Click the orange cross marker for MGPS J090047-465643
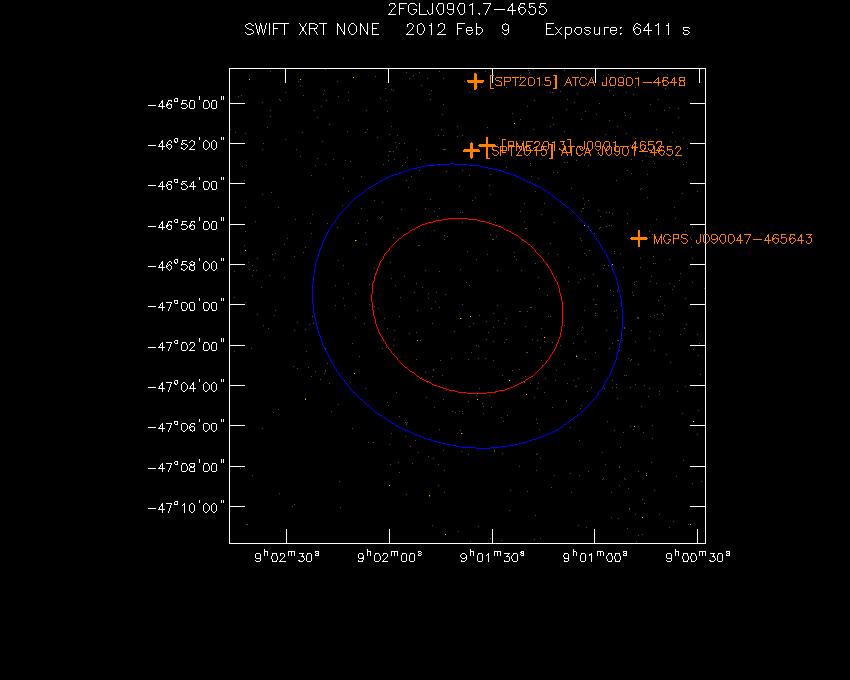 click(x=639, y=239)
